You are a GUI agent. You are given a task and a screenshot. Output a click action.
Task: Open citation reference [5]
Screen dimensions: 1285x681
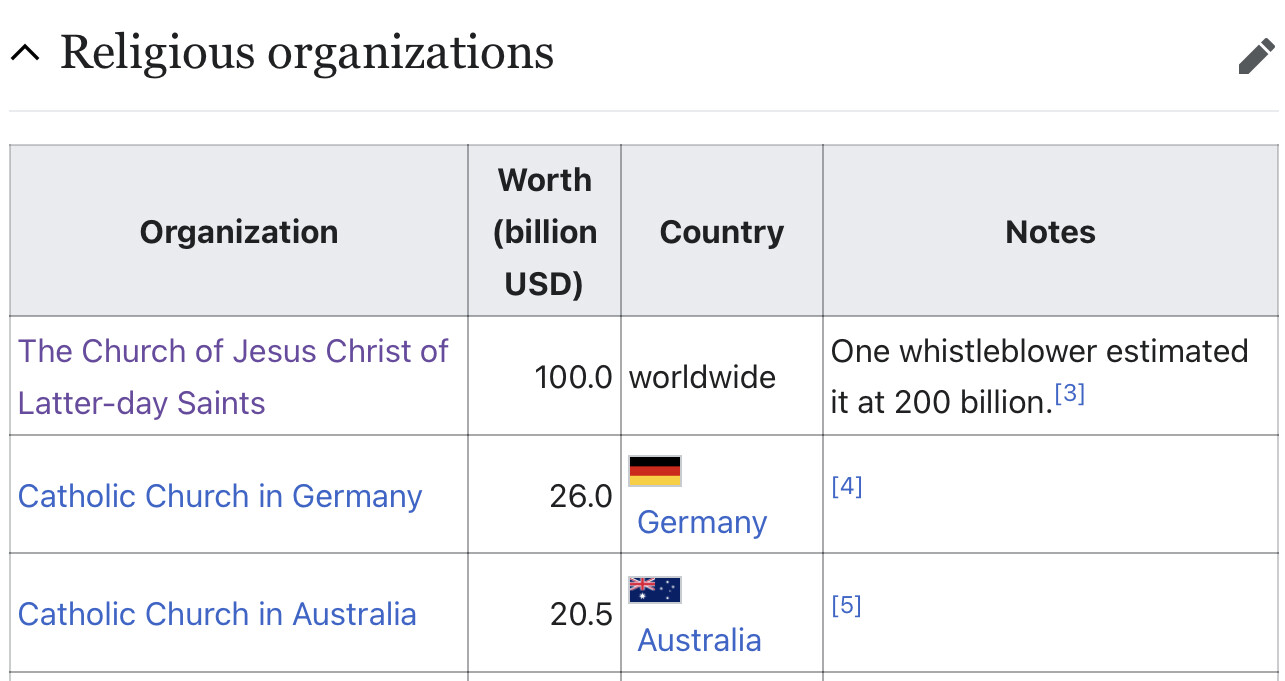pos(846,606)
